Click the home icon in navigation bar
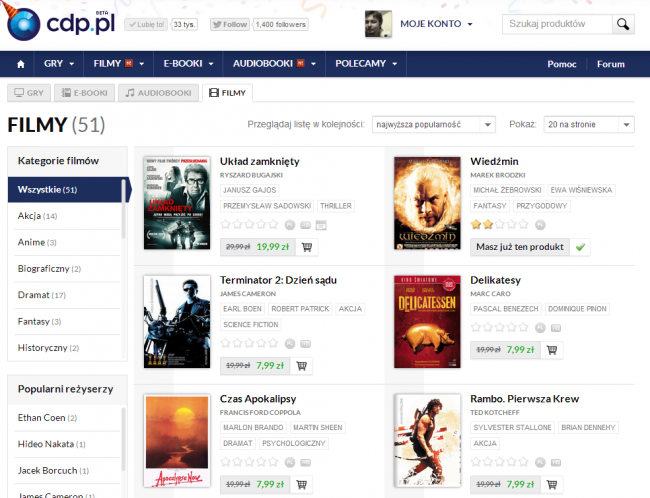This screenshot has height=498, width=650. [21, 64]
